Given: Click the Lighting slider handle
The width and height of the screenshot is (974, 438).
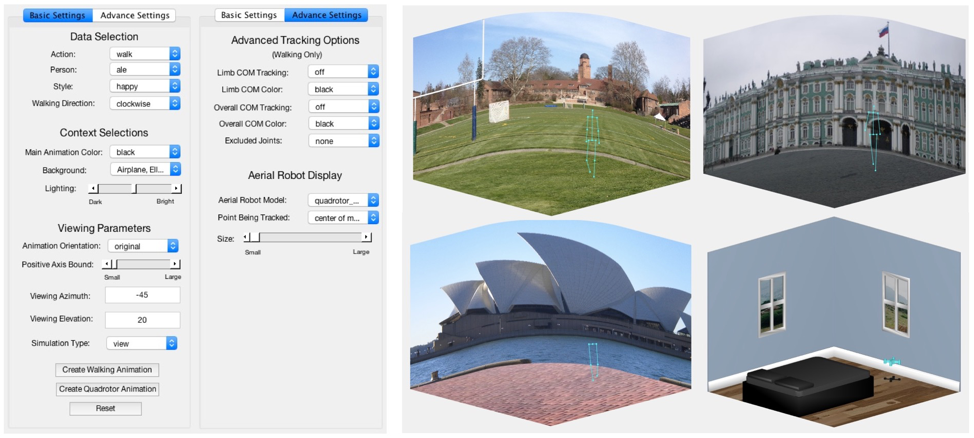Looking at the screenshot, I should [x=135, y=188].
